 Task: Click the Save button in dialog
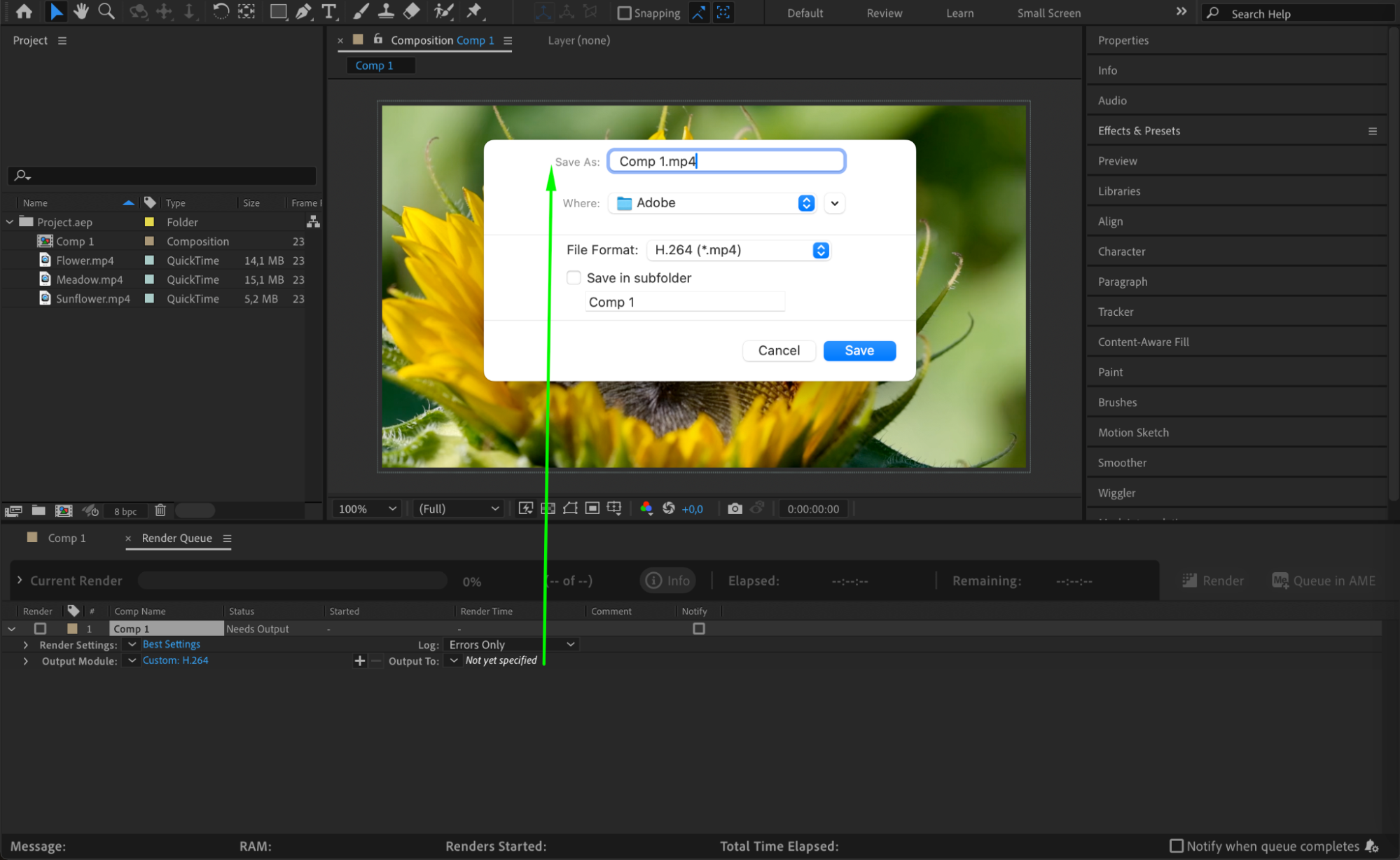click(859, 351)
